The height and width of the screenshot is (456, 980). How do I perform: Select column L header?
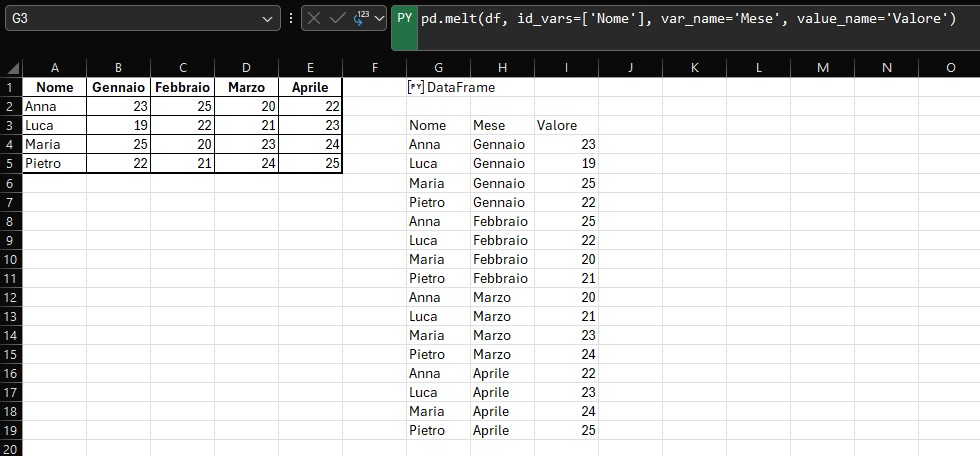[x=759, y=68]
